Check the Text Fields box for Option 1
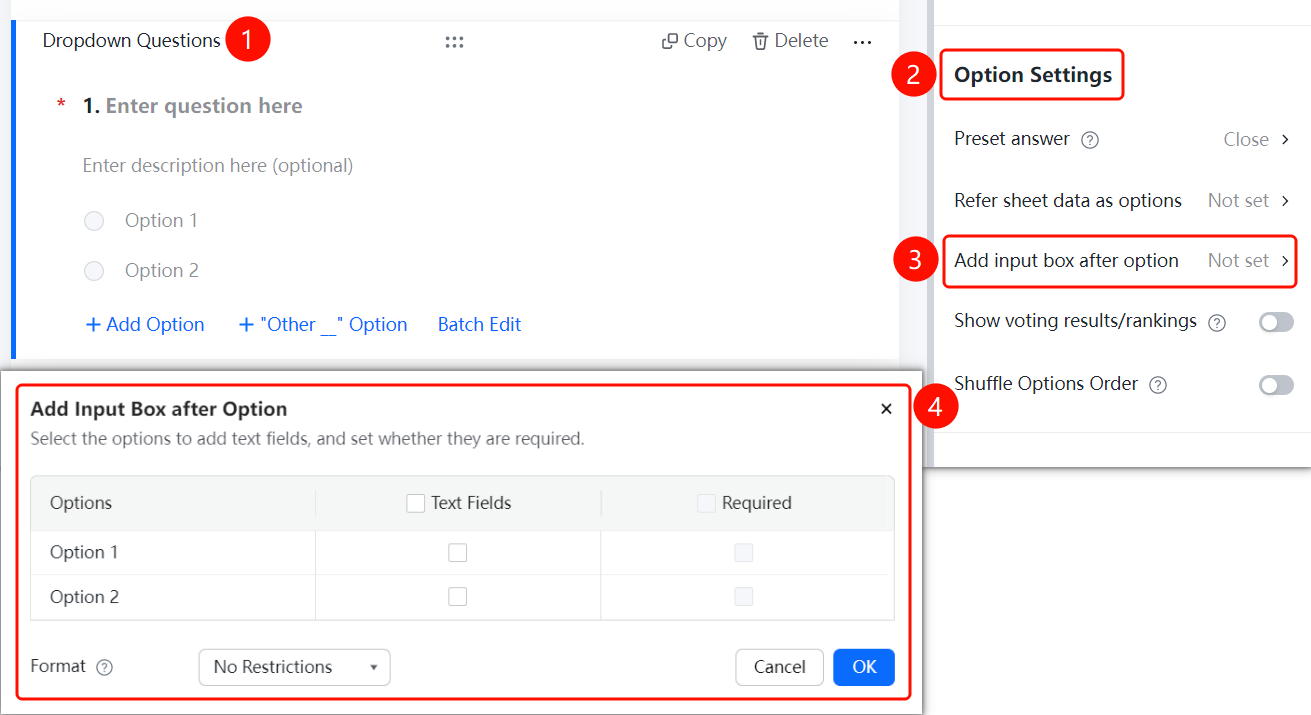This screenshot has width=1311, height=715. 458,553
